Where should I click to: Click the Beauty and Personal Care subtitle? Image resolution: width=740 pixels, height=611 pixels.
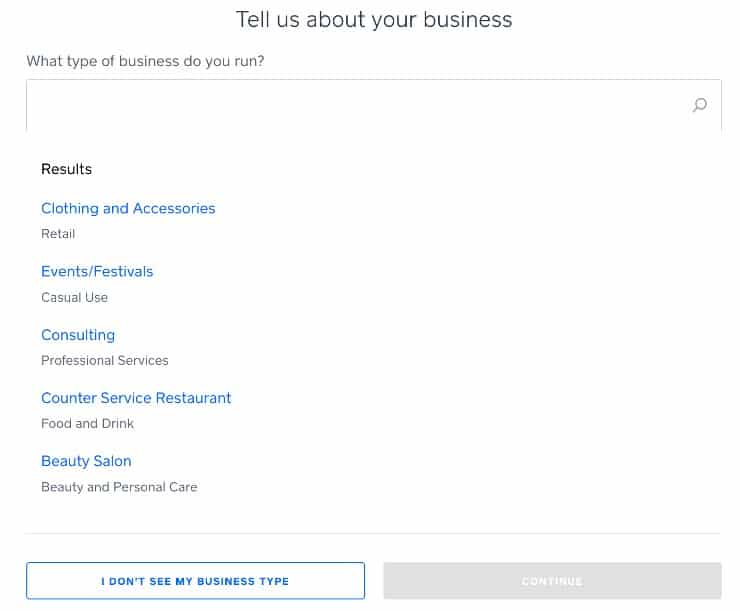(x=119, y=487)
